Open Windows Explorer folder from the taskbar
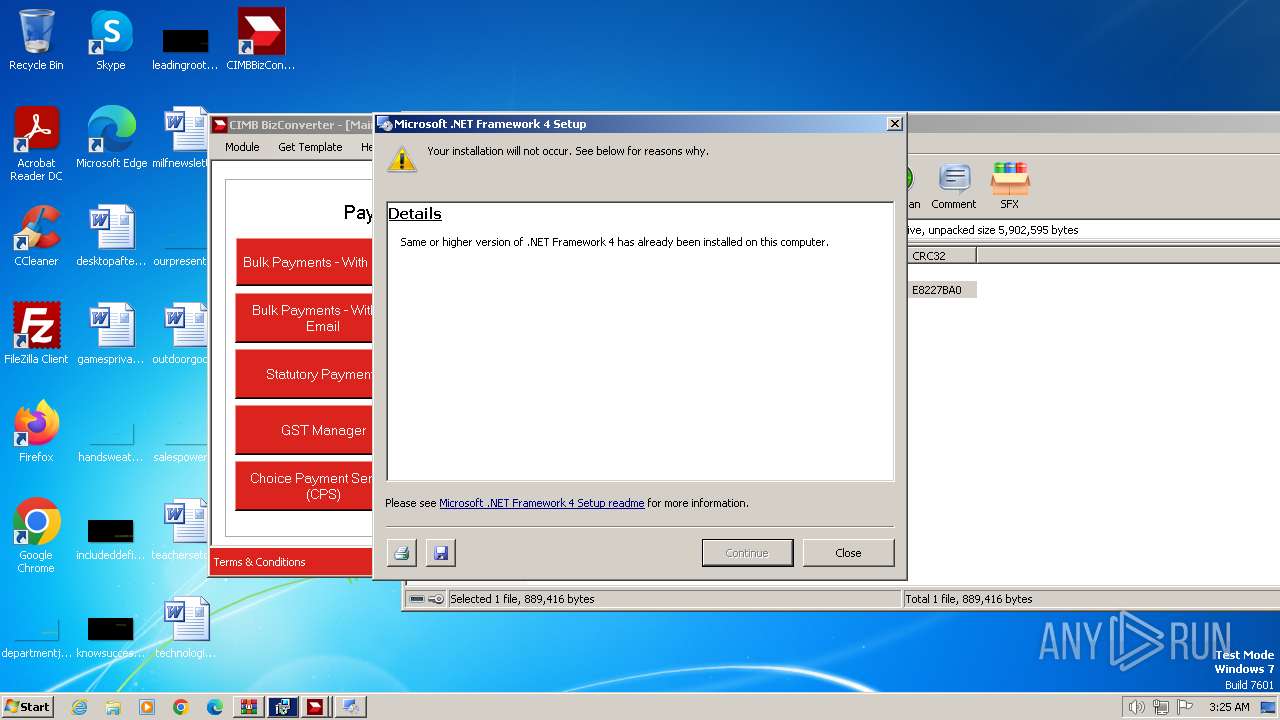 click(x=113, y=707)
